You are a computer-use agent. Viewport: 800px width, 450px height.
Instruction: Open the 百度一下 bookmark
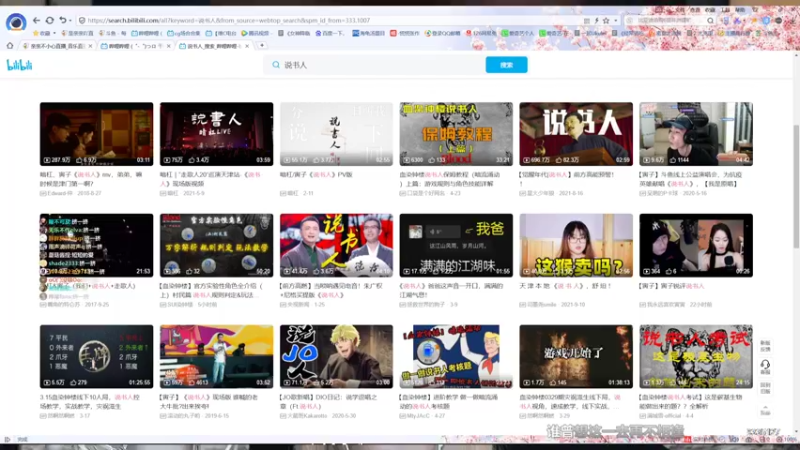pos(330,33)
